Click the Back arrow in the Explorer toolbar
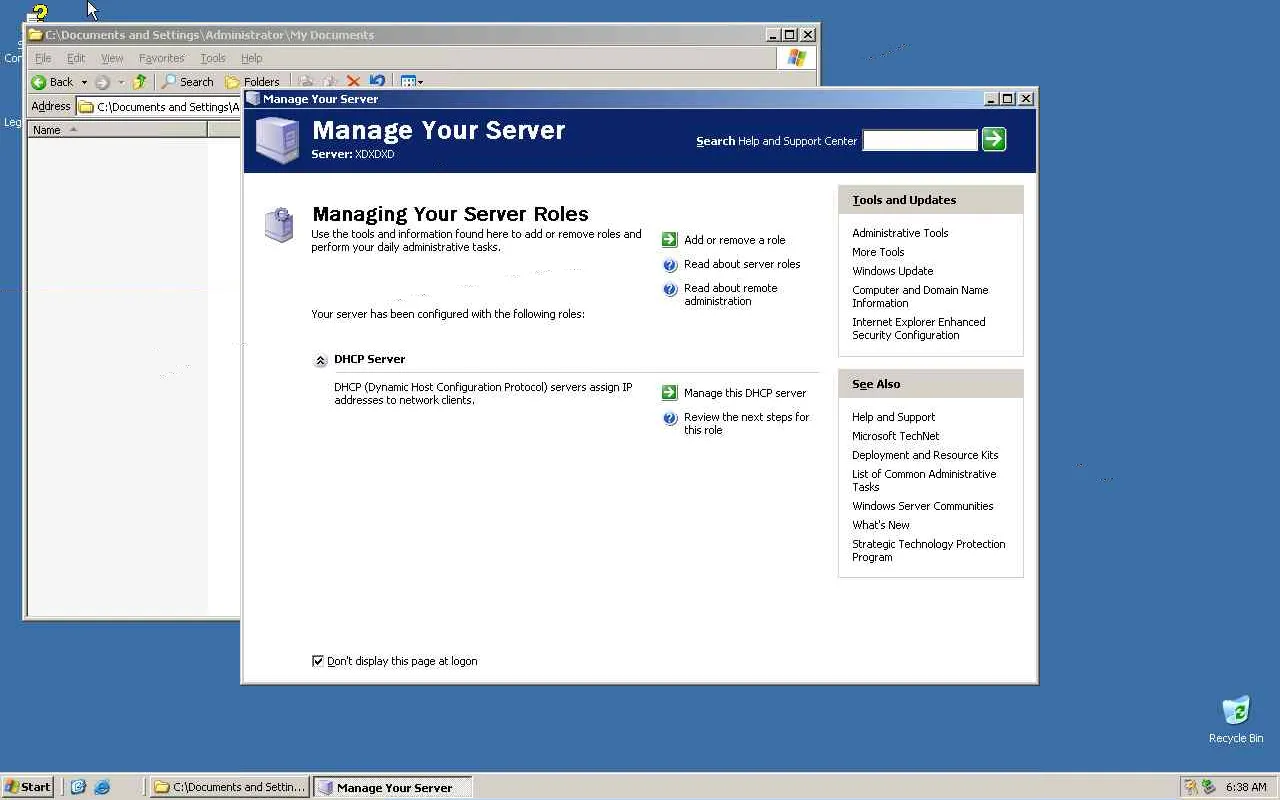The width and height of the screenshot is (1280, 800). click(39, 82)
